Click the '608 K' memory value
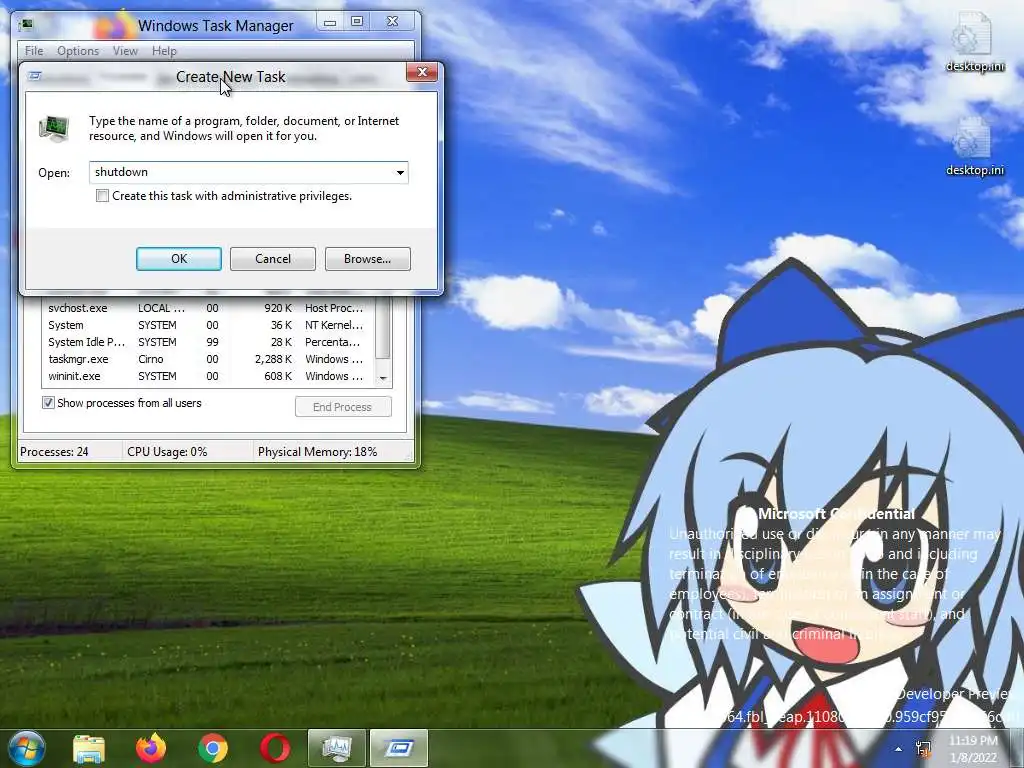Image resolution: width=1024 pixels, height=768 pixels. click(x=278, y=376)
